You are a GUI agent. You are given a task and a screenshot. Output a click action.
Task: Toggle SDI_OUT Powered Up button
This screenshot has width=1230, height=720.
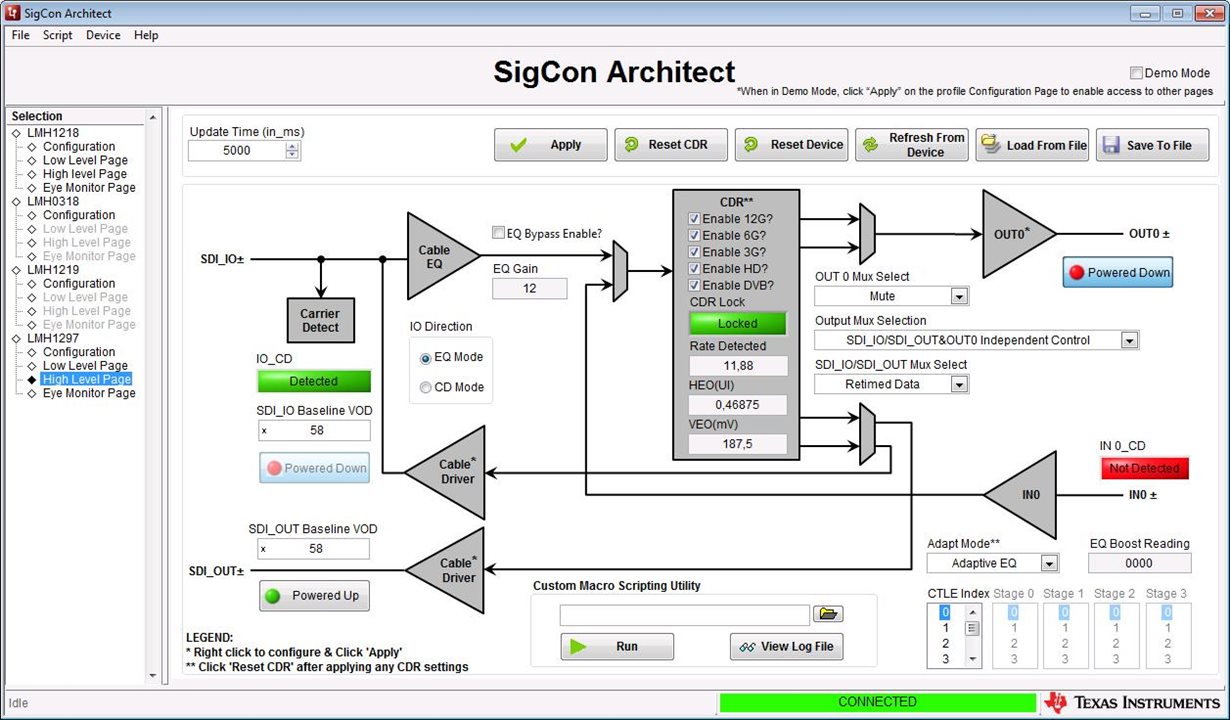314,596
